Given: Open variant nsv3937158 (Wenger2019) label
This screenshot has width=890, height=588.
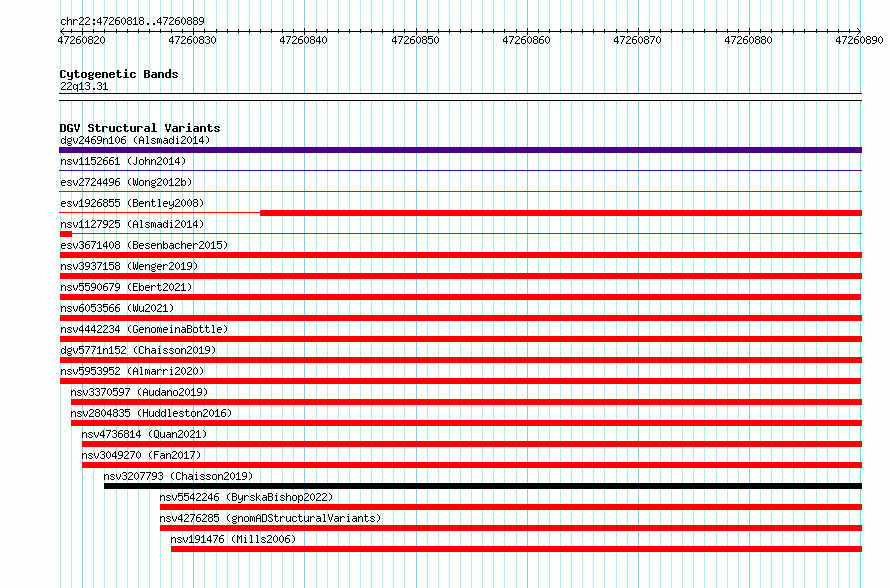Looking at the screenshot, I should click(x=129, y=266).
